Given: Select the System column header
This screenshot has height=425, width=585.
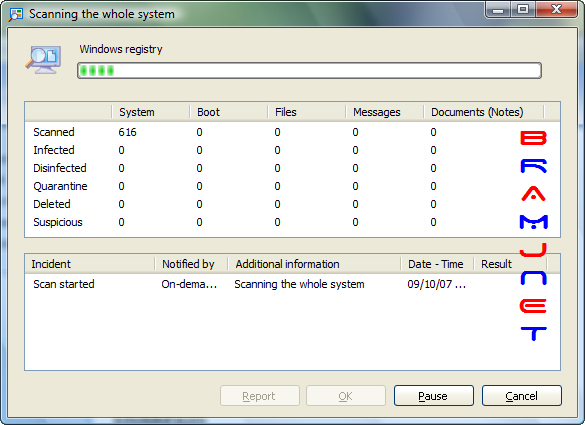Looking at the screenshot, I should point(150,112).
